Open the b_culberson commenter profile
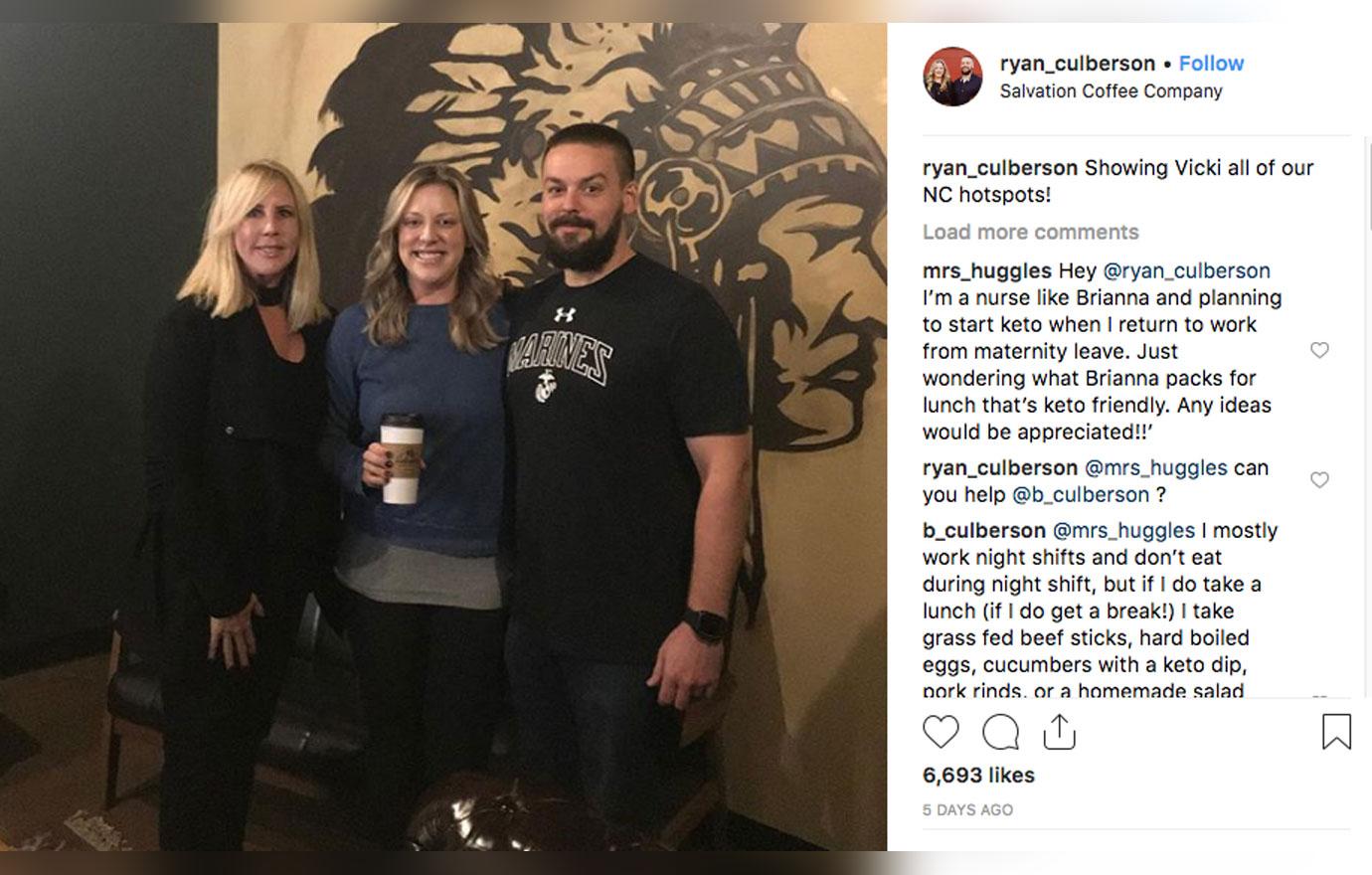The image size is (1372, 875). (x=984, y=530)
